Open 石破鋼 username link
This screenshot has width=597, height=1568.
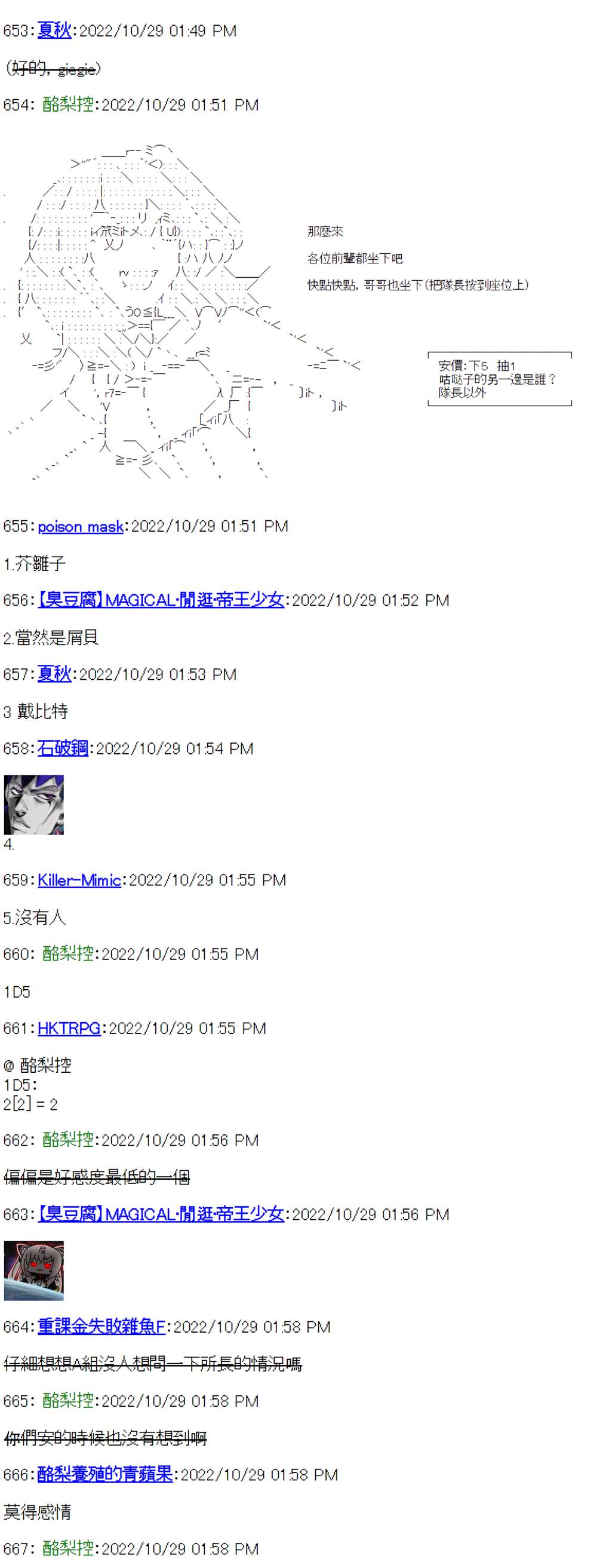(63, 748)
